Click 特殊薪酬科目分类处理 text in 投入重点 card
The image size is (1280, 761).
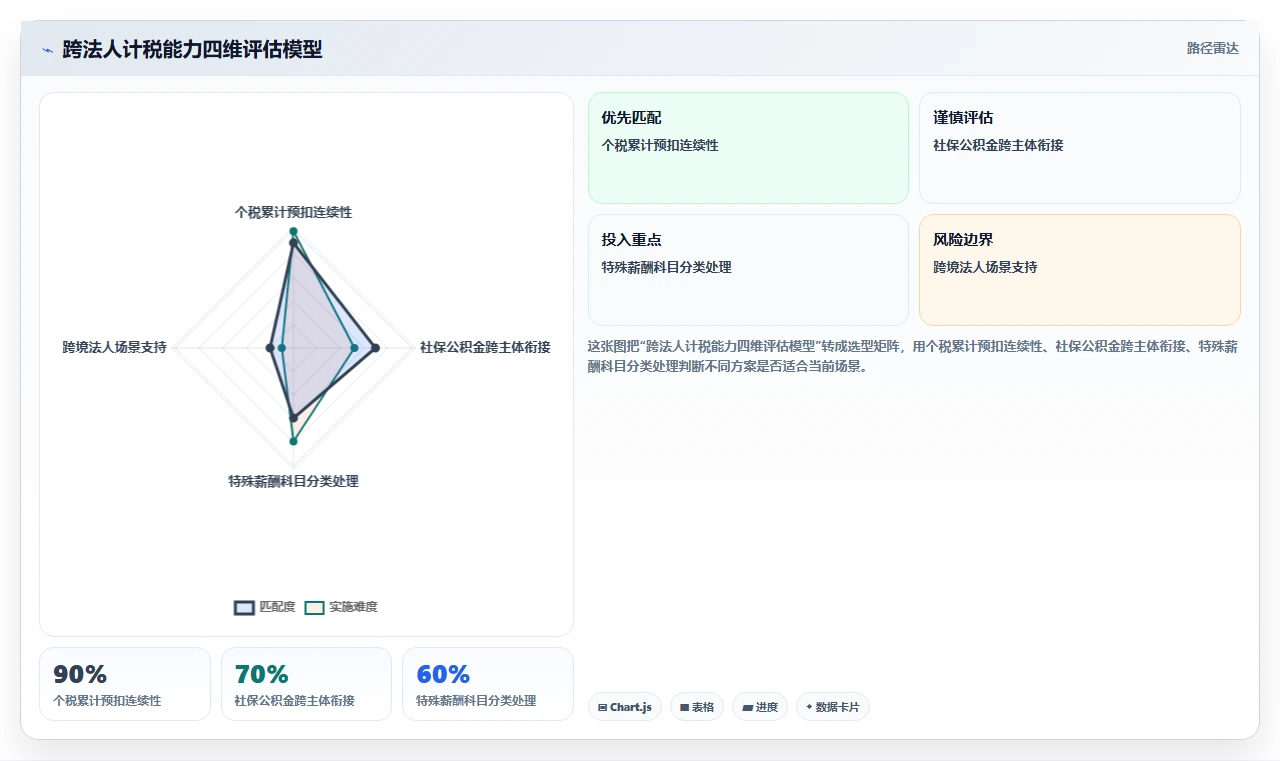tap(666, 267)
